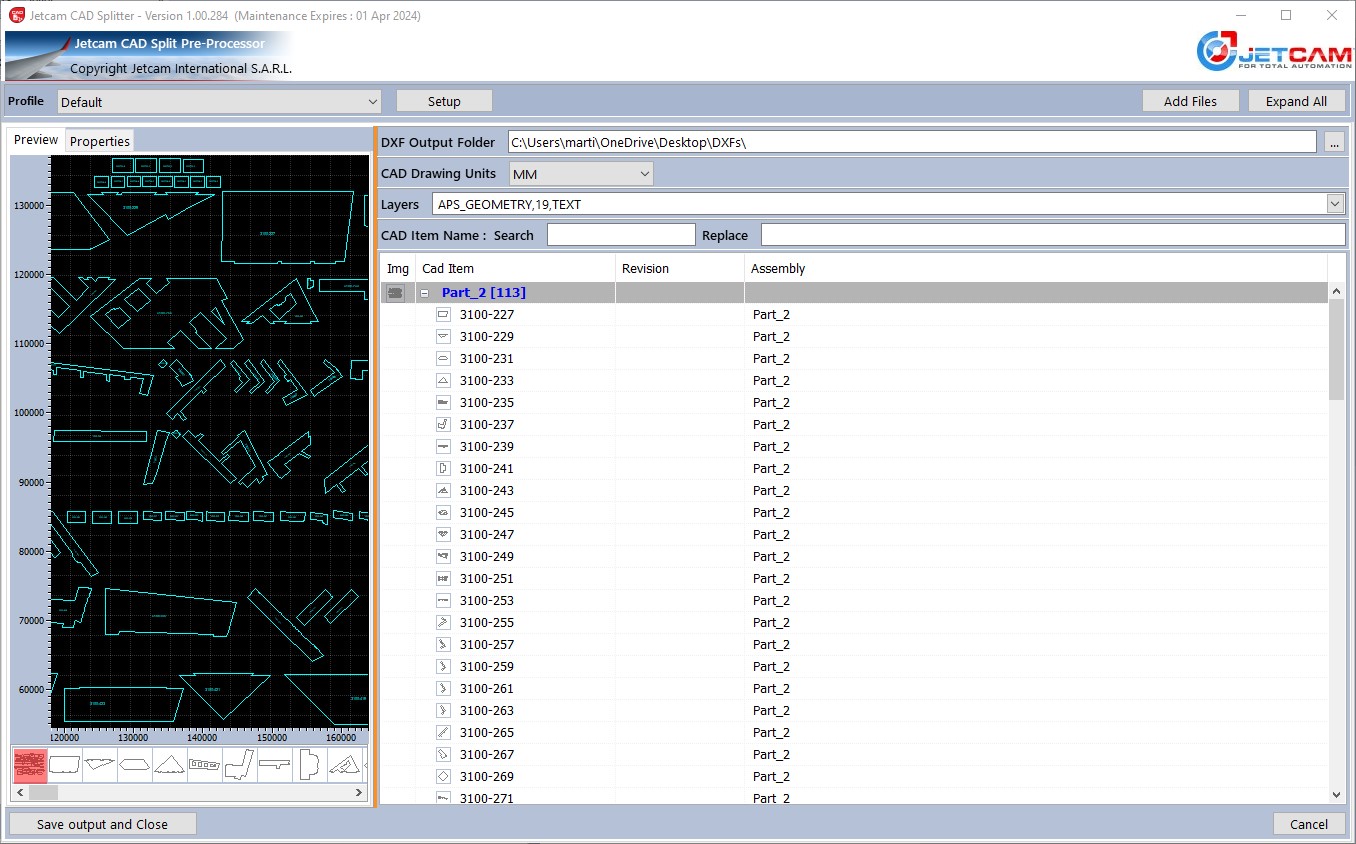The image size is (1356, 844).
Task: Click the Jetcam app icon in title bar
Action: (16, 15)
